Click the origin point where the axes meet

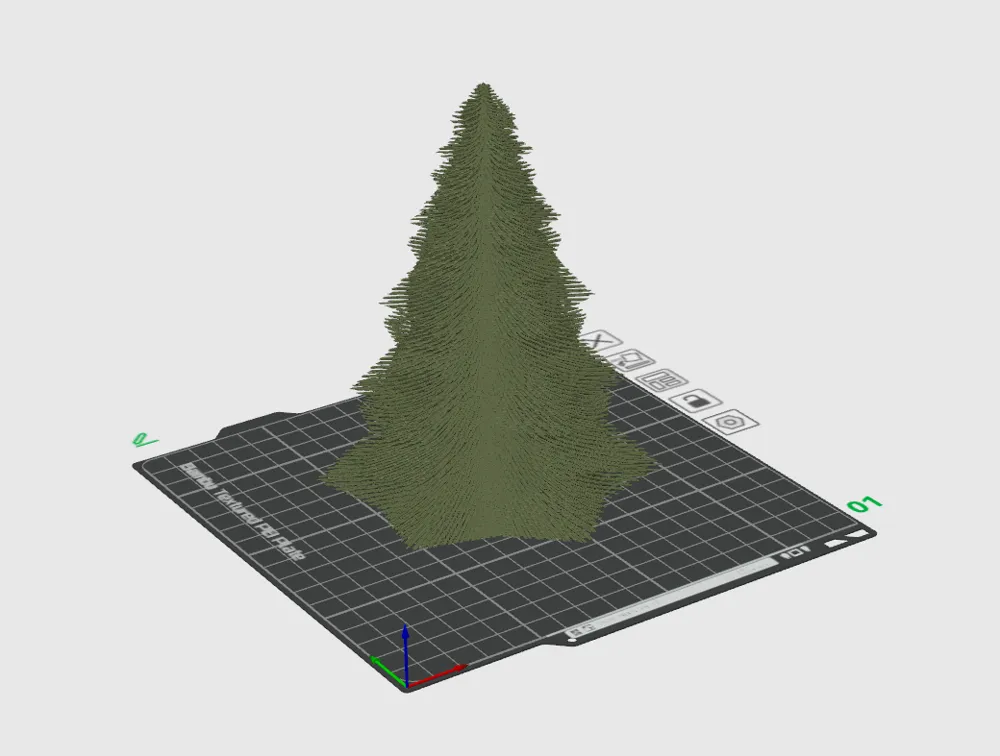coord(406,686)
